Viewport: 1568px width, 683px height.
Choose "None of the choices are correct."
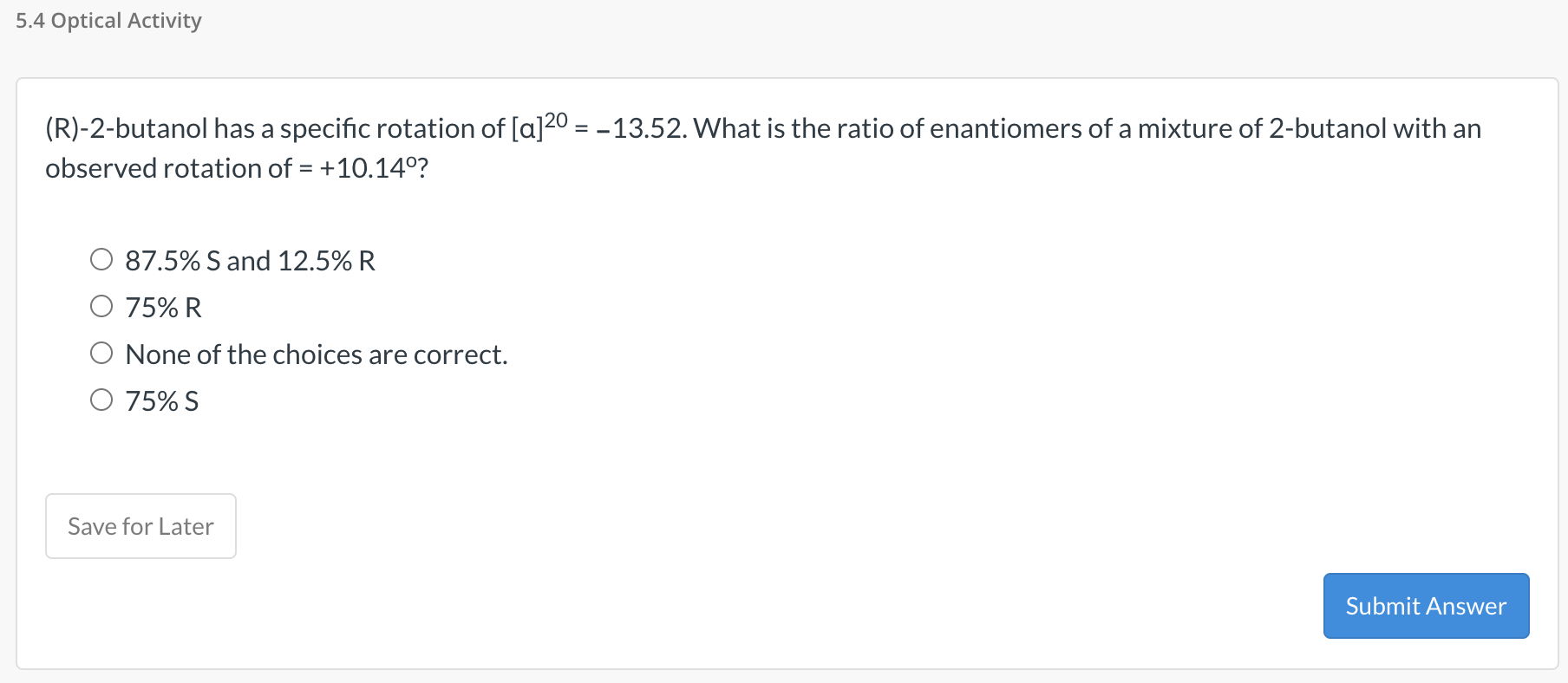[101, 351]
